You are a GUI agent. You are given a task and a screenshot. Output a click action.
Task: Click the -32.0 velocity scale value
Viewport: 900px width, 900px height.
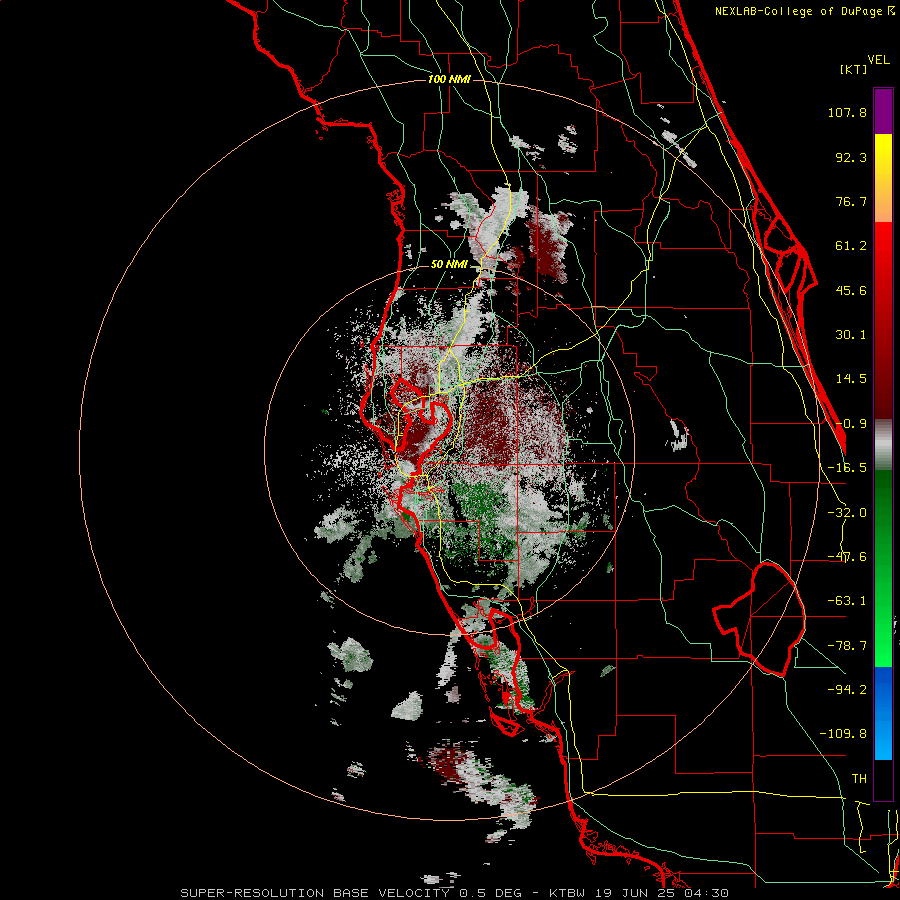847,513
